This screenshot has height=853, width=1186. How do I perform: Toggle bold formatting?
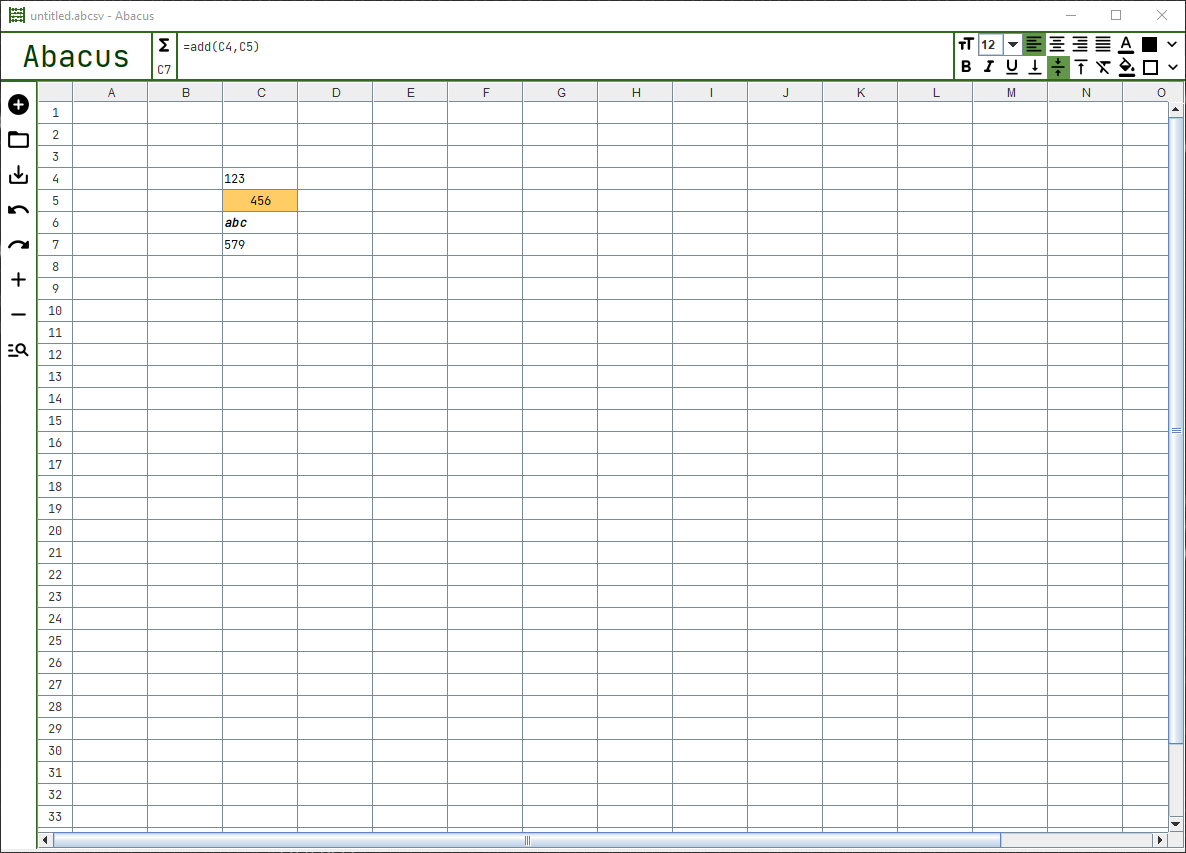(x=966, y=67)
